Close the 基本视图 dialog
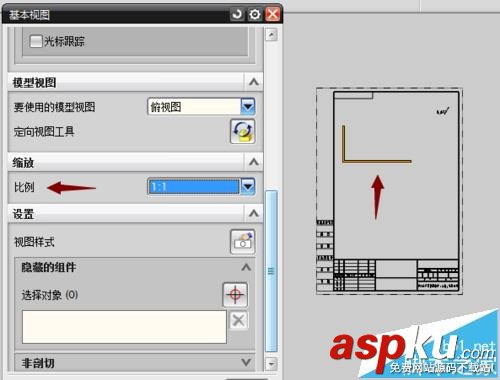The height and width of the screenshot is (380, 500). coord(273,14)
